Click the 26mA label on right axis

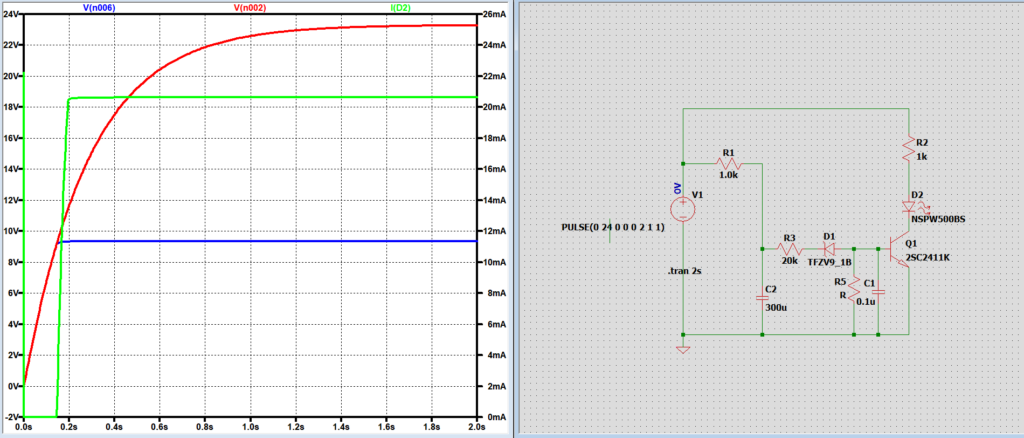[496, 14]
